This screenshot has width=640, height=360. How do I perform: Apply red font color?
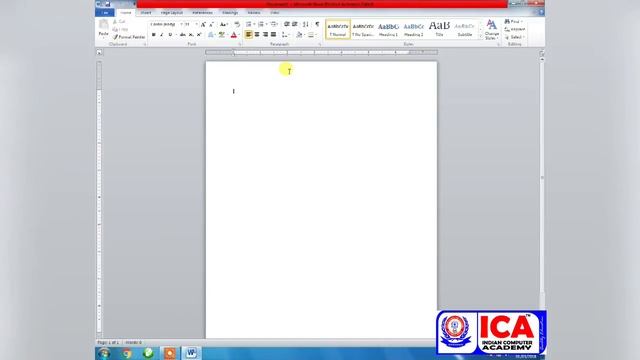point(233,35)
